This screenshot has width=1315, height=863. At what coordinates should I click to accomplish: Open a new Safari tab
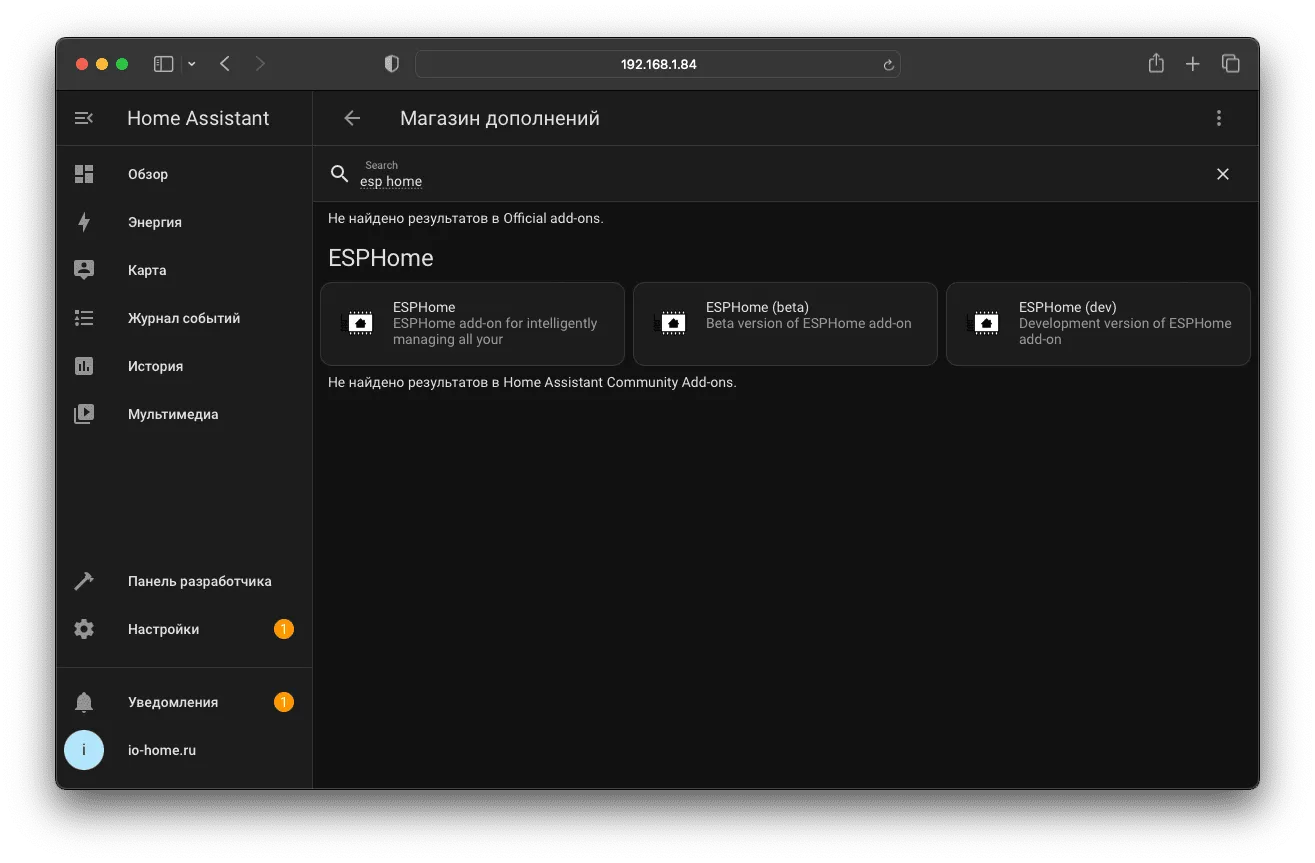(x=1193, y=64)
